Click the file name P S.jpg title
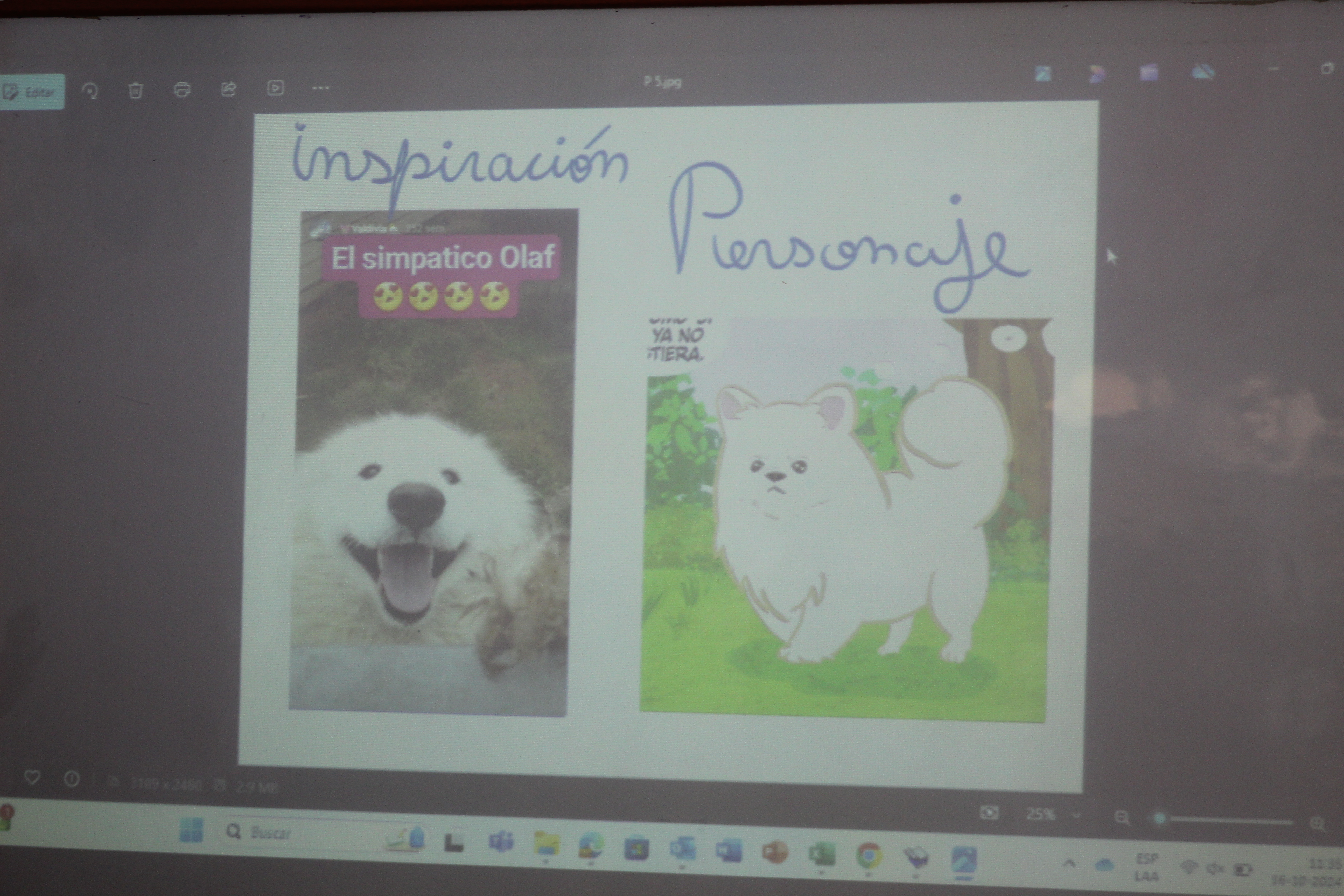Screen dimensions: 1344x896 662,82
